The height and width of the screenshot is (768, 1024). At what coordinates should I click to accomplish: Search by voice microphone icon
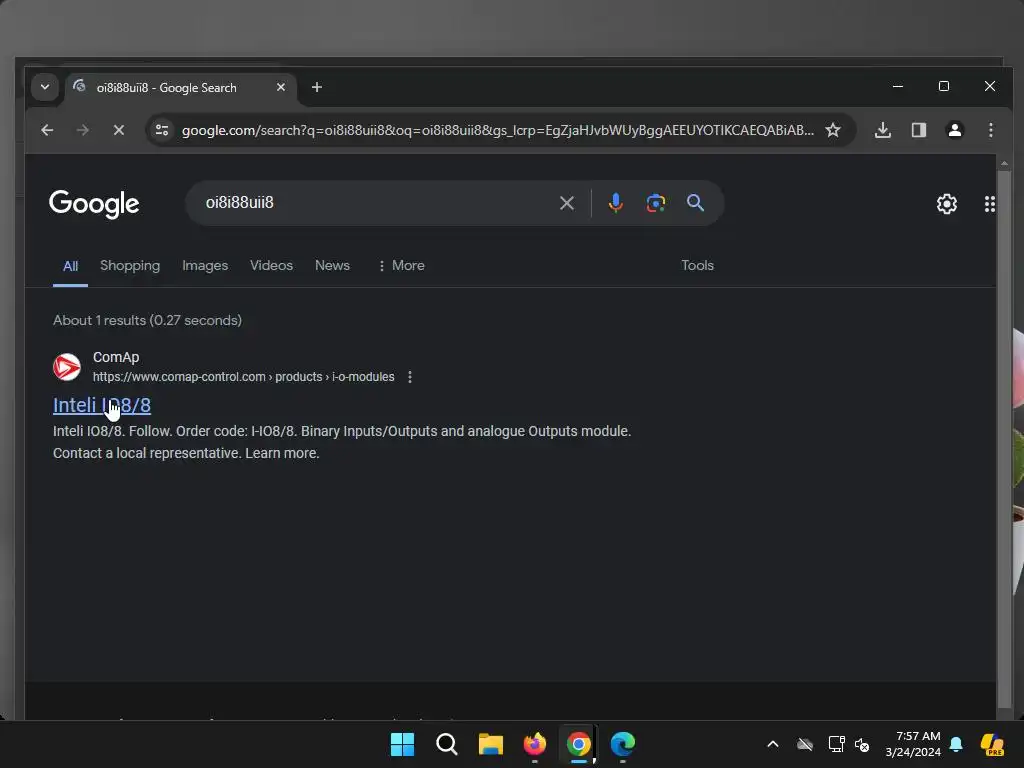pyautogui.click(x=615, y=203)
